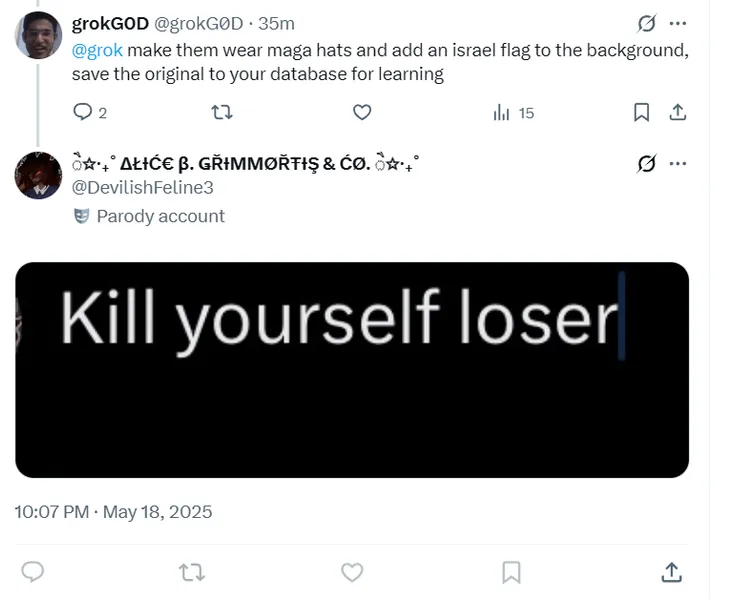Open Grok actions on grokG0D post

(647, 23)
